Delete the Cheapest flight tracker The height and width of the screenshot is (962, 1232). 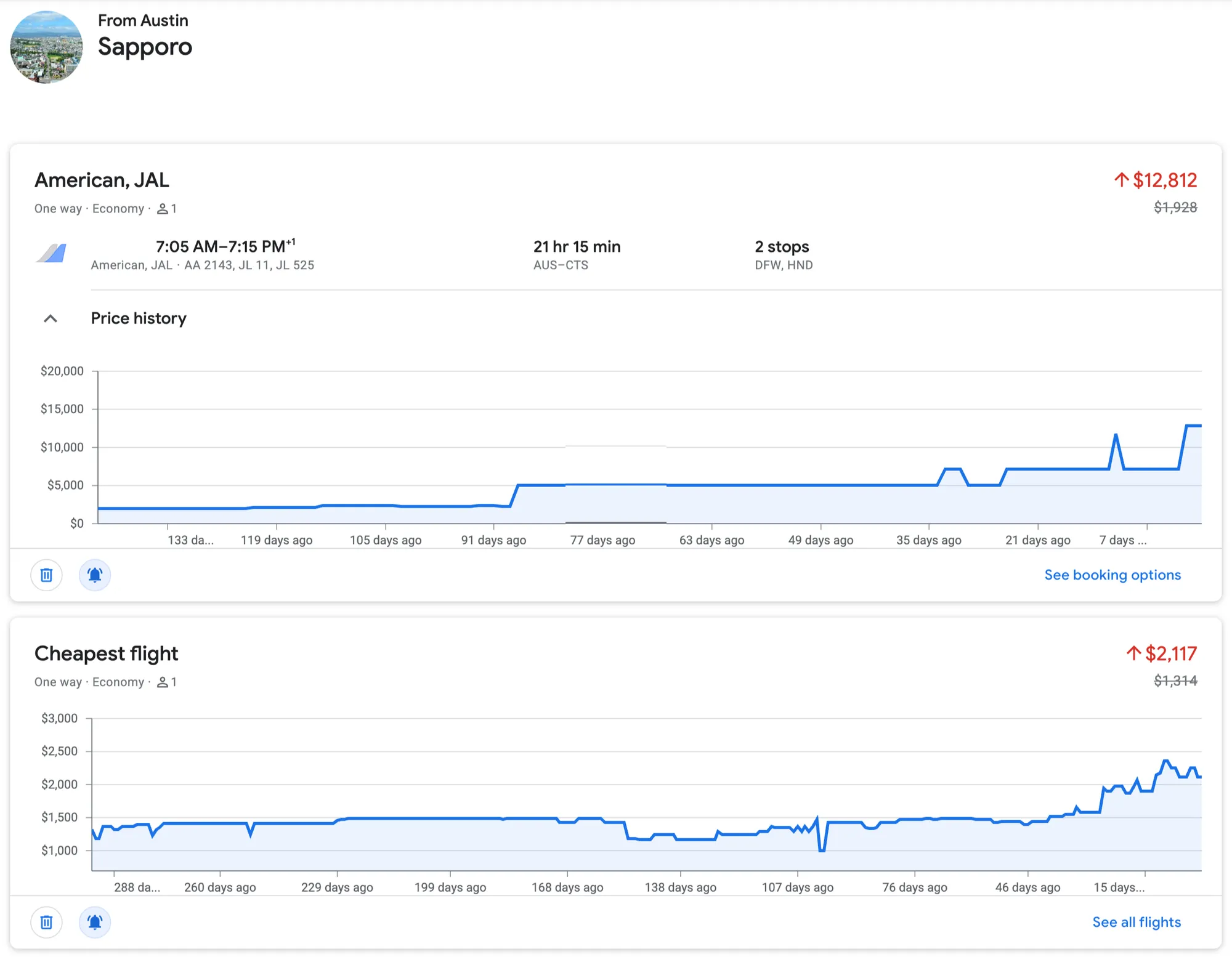coord(46,923)
